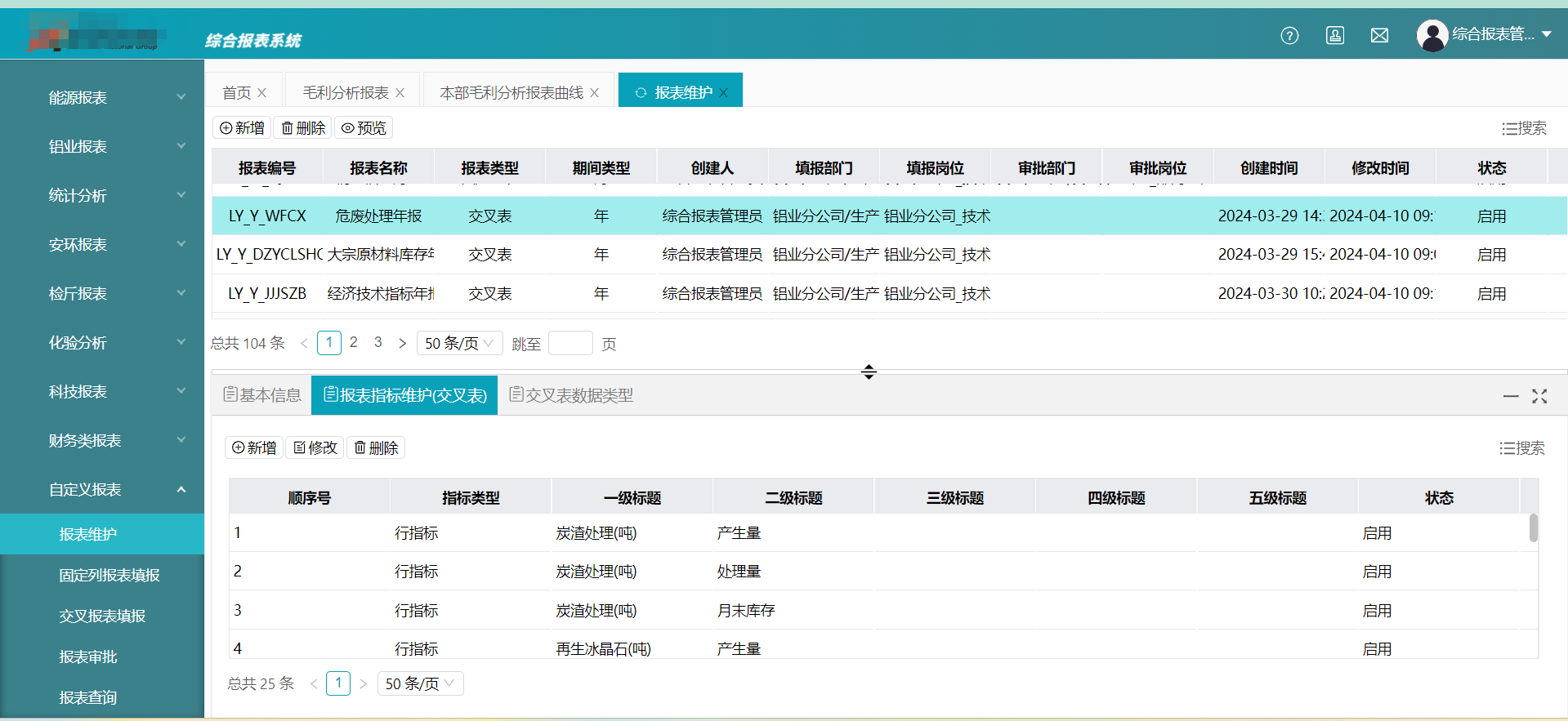Expand the 能源报表 menu
The height and width of the screenshot is (721, 1568).
[x=102, y=98]
